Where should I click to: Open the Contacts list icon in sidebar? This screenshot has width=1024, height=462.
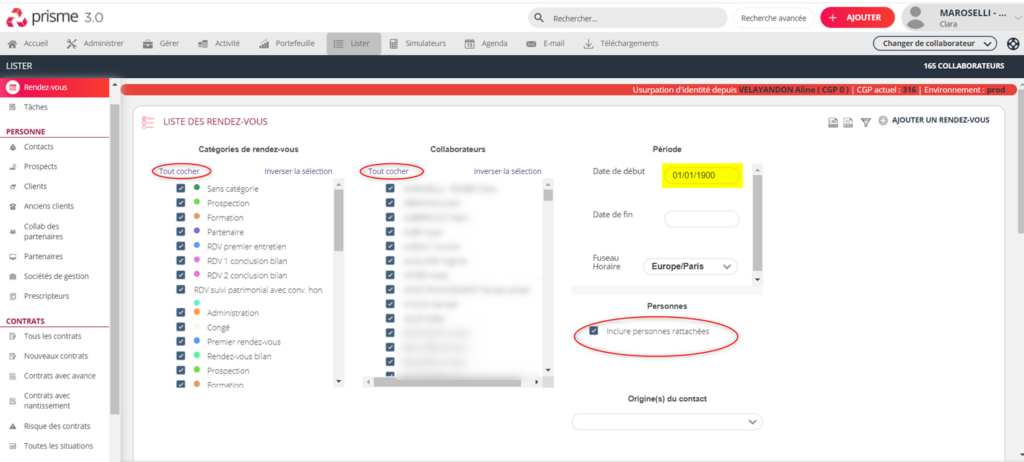(12, 147)
